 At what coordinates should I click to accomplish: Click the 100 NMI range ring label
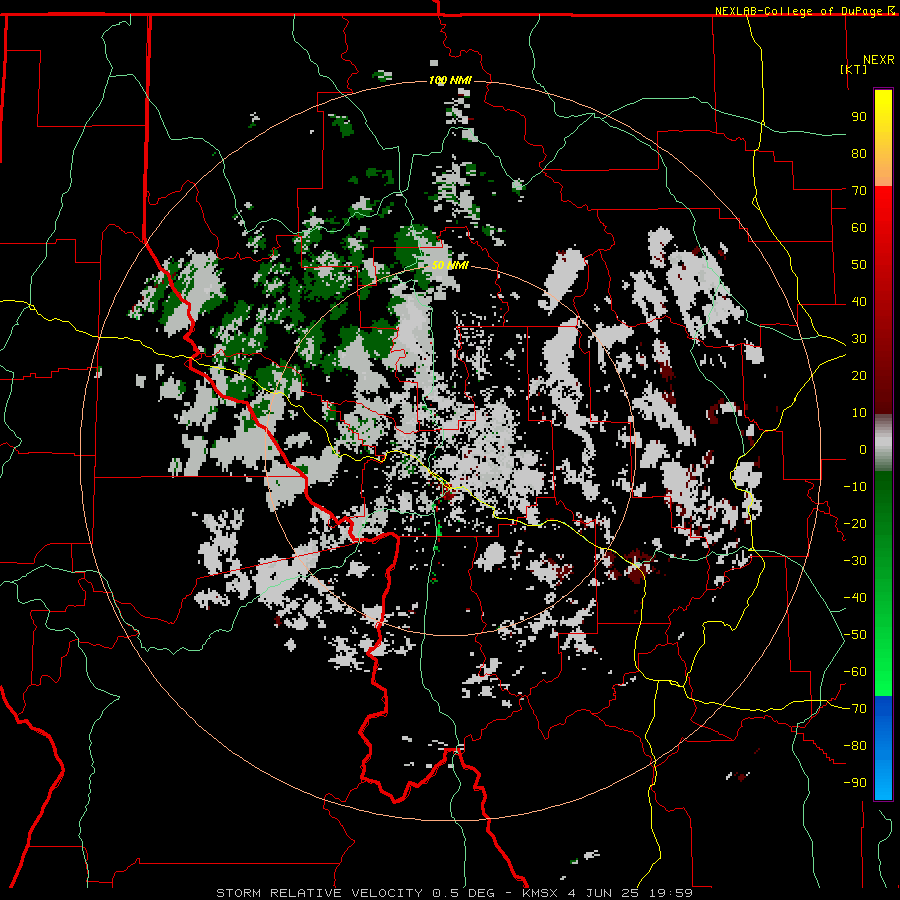[x=450, y=80]
